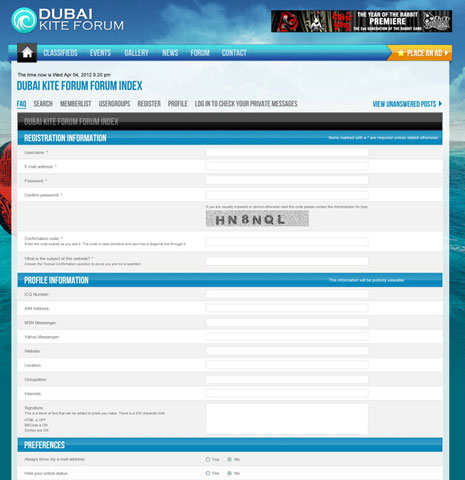Open the Events menu item
The width and height of the screenshot is (465, 480).
pyautogui.click(x=100, y=53)
